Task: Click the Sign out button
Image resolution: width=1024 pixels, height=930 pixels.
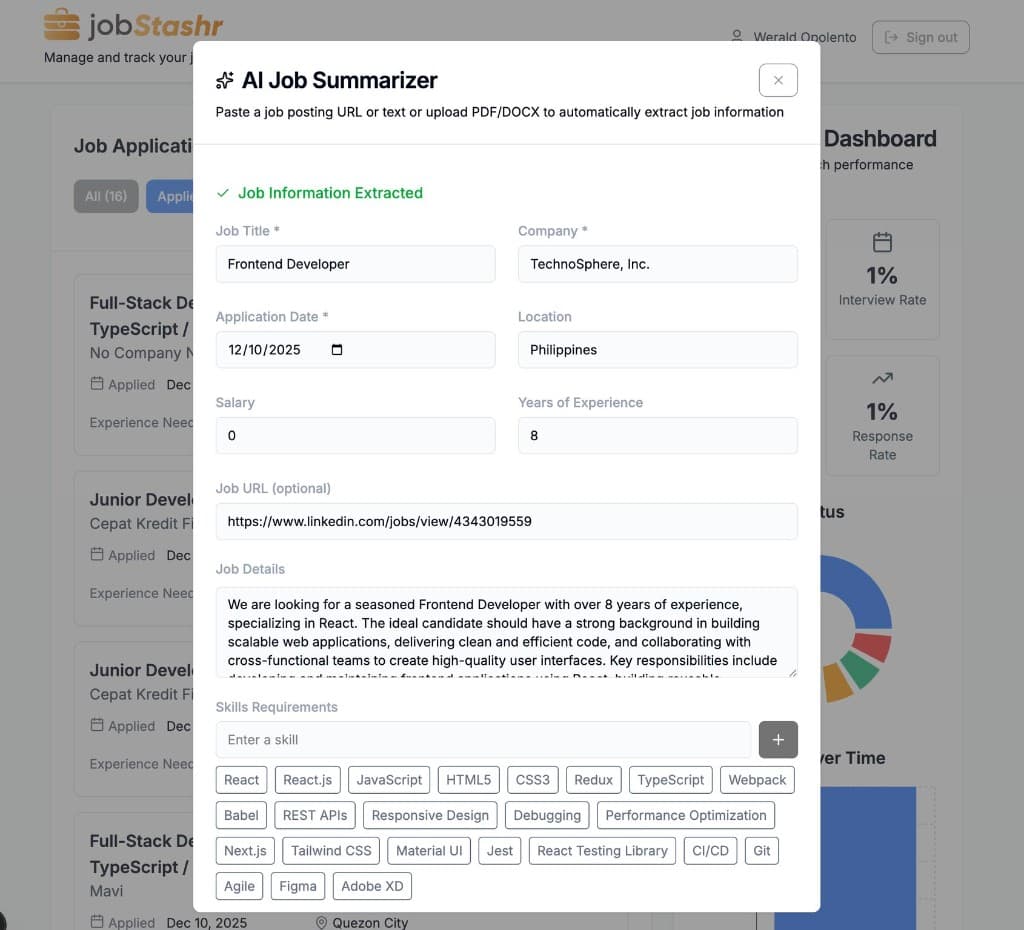Action: click(x=920, y=37)
